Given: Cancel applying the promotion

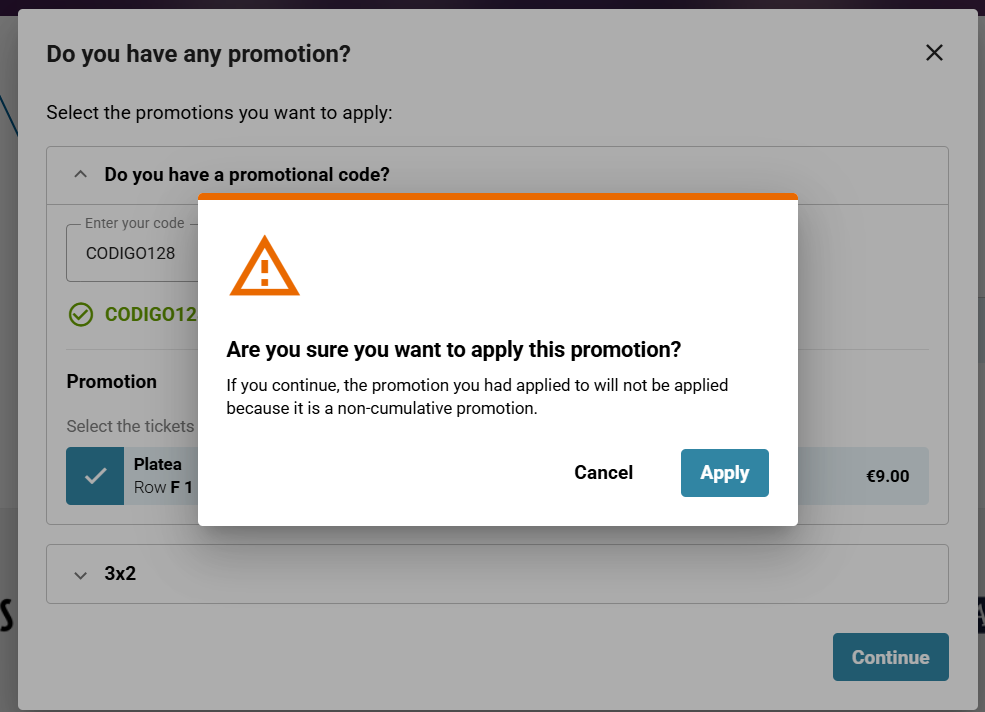Looking at the screenshot, I should pos(603,473).
